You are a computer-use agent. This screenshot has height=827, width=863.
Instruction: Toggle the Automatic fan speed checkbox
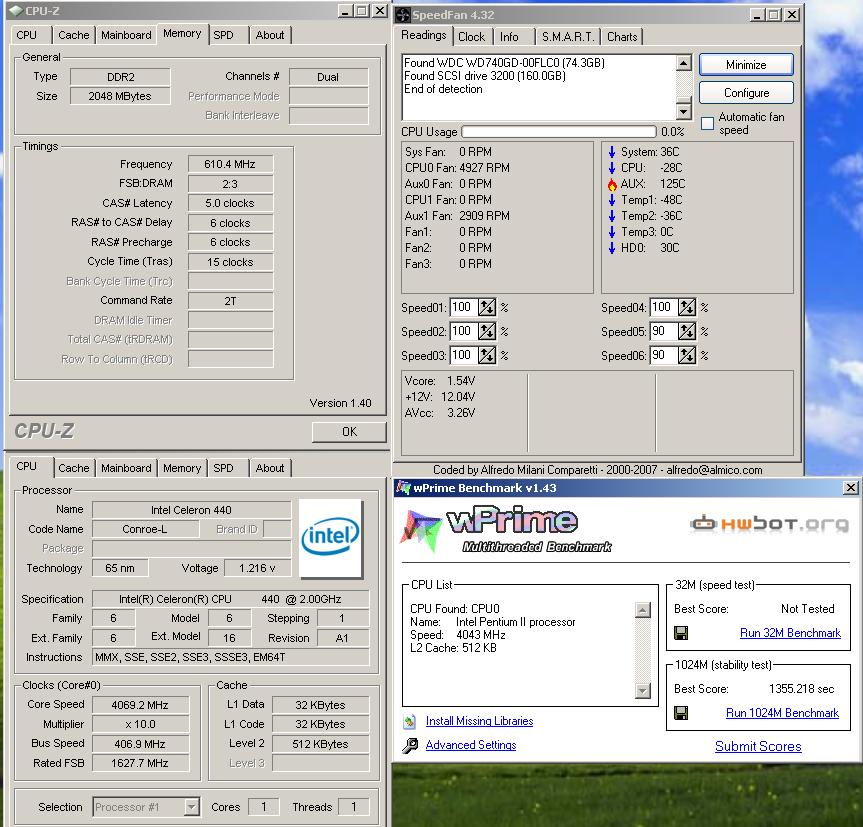pos(707,123)
